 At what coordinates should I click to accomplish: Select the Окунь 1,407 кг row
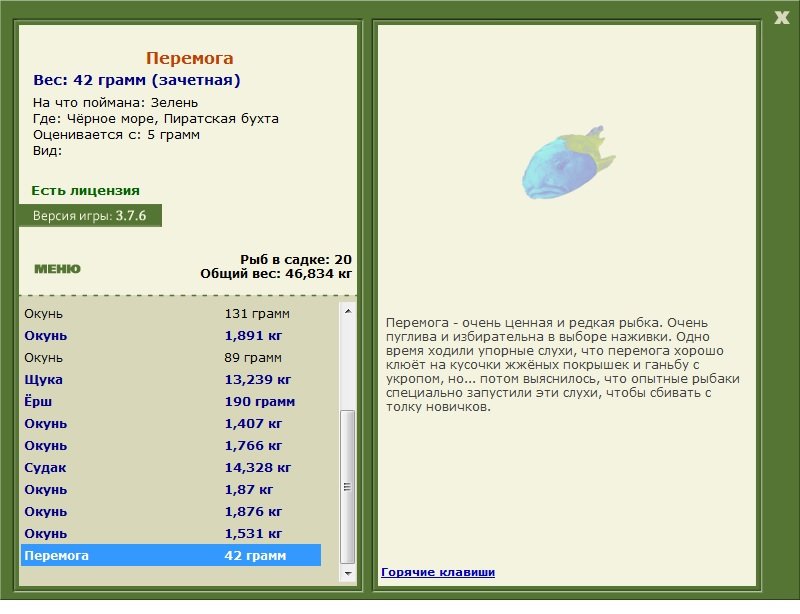(x=171, y=423)
